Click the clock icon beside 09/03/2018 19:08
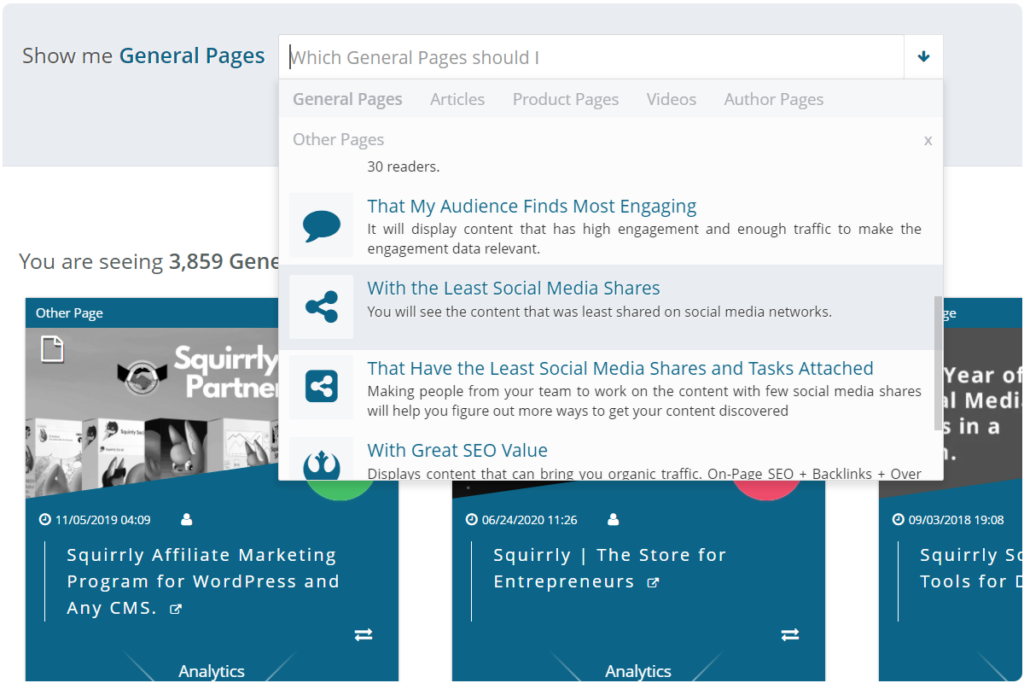1024x683 pixels. point(899,520)
